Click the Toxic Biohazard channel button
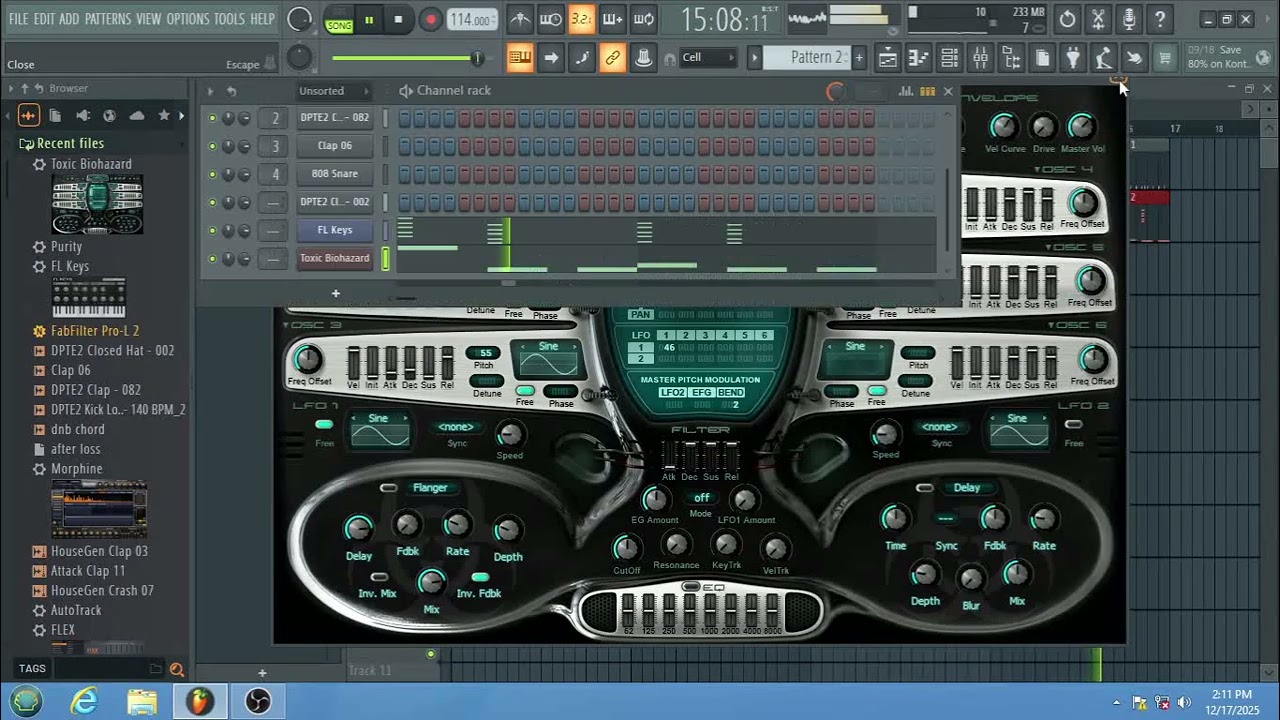Image resolution: width=1280 pixels, height=720 pixels. click(335, 258)
